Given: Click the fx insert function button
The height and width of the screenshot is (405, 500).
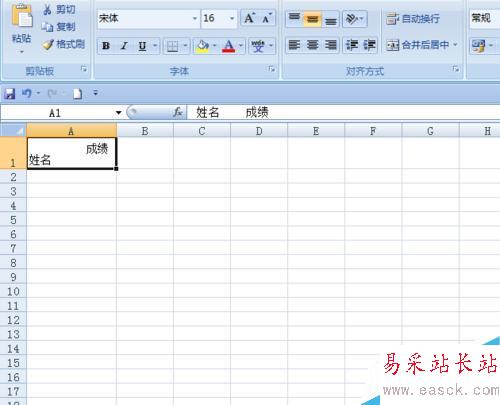Looking at the screenshot, I should [x=178, y=112].
